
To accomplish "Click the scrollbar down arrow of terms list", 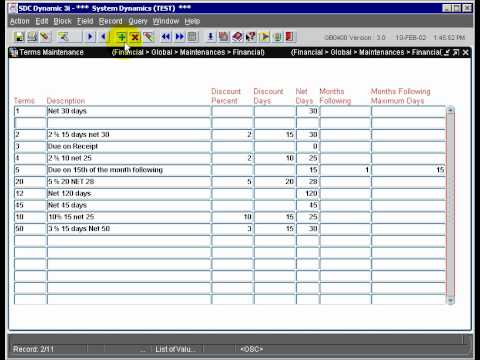I will [450, 301].
